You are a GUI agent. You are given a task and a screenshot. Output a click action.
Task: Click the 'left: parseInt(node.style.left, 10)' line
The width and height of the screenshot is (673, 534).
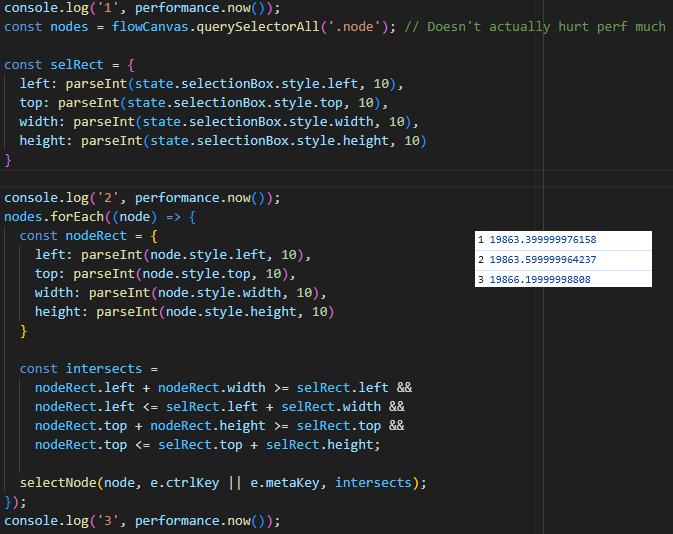click(173, 255)
